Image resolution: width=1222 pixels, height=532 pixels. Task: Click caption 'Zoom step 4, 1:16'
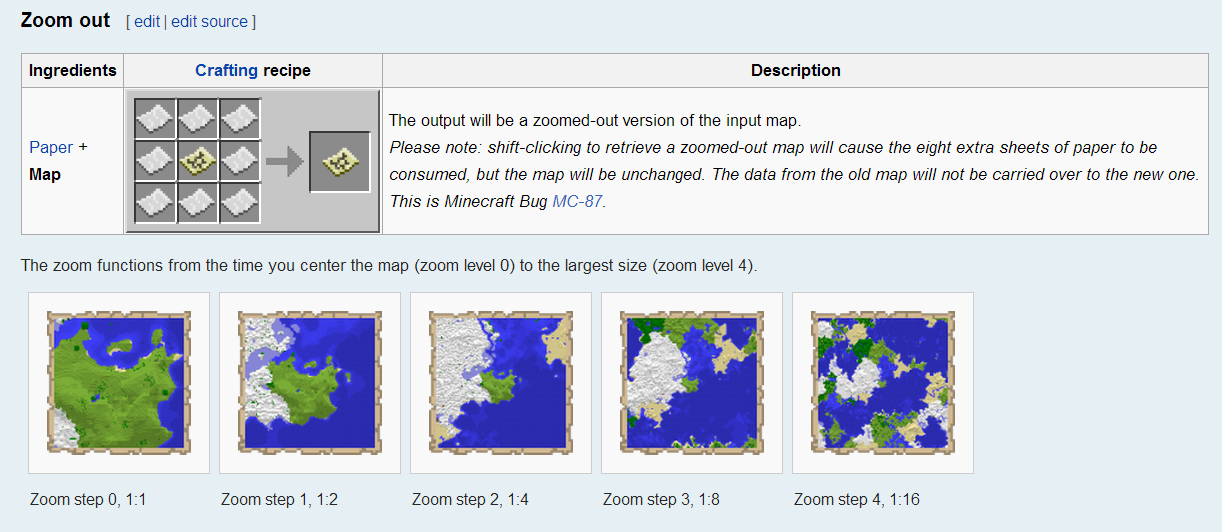[x=857, y=499]
